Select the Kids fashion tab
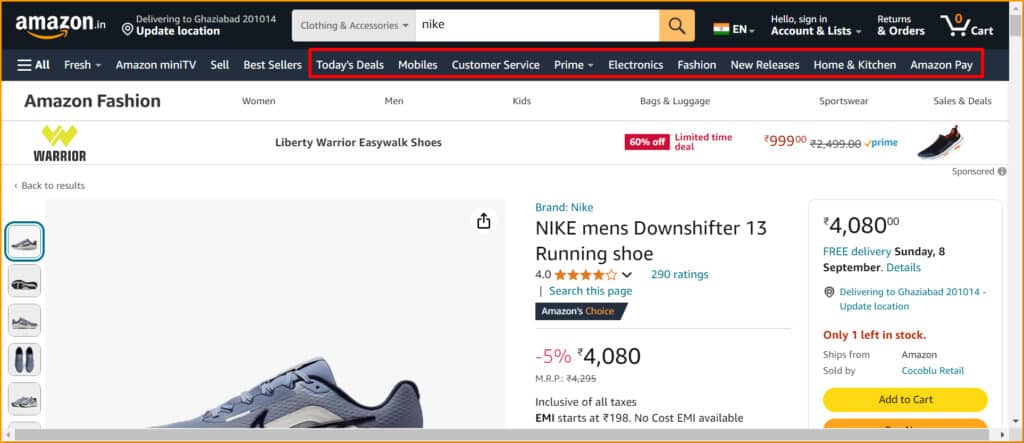 (x=522, y=101)
